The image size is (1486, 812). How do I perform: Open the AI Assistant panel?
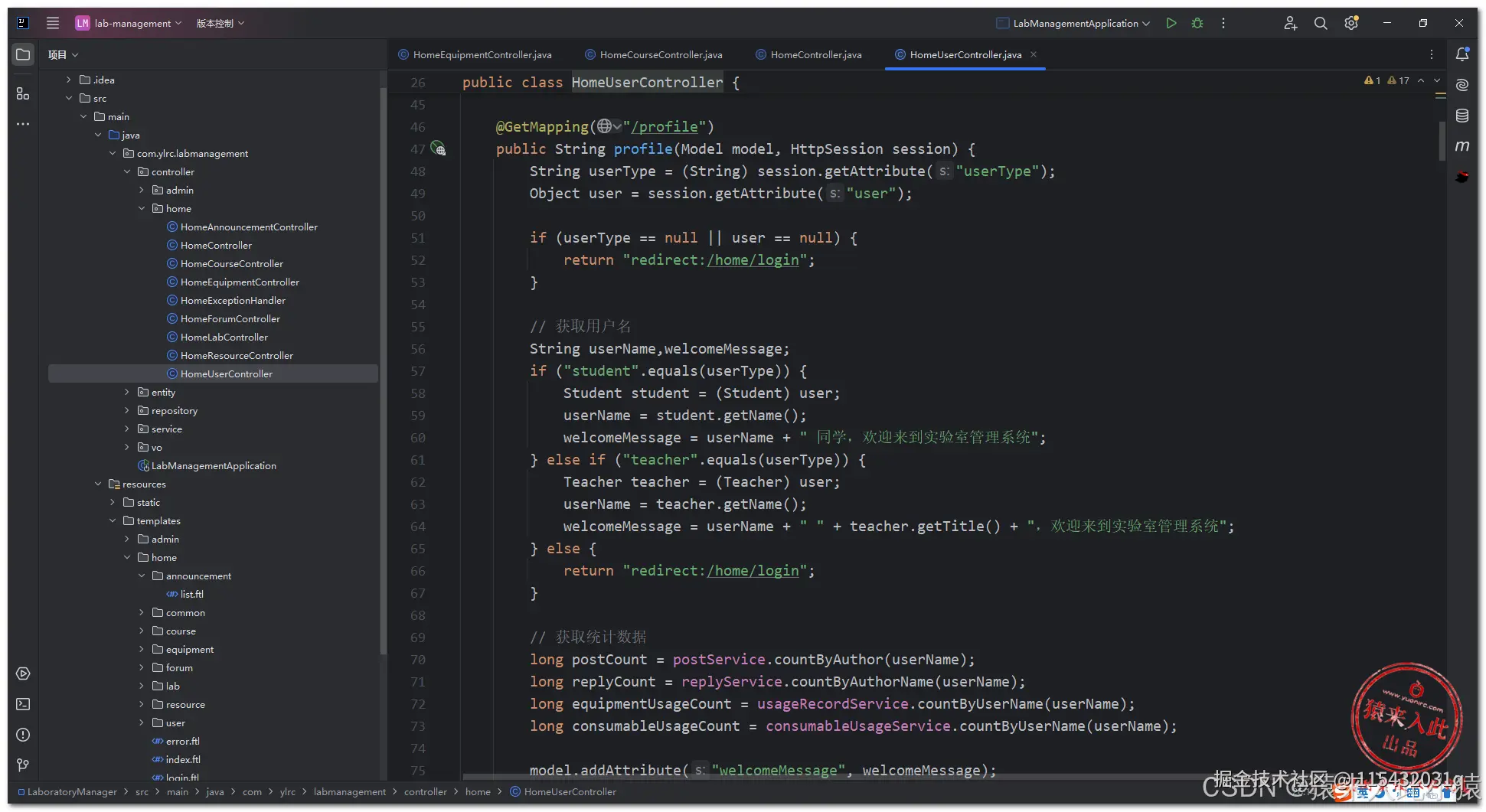tap(1462, 85)
